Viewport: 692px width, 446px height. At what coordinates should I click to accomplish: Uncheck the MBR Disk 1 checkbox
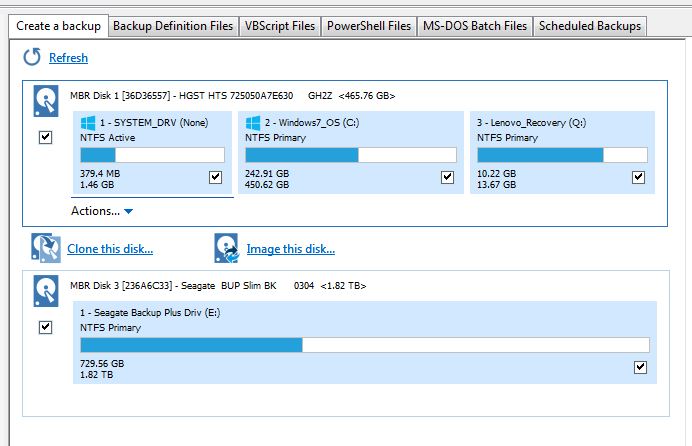point(45,137)
